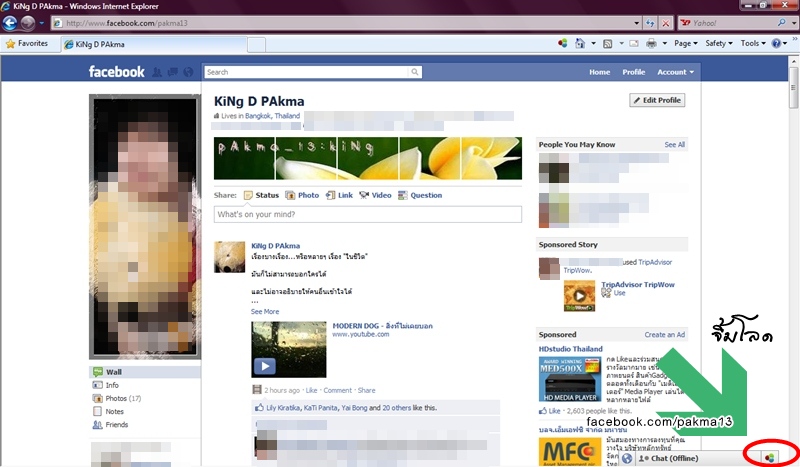
Task: Expand the Home button dropdown arrow
Action: pyautogui.click(x=593, y=43)
